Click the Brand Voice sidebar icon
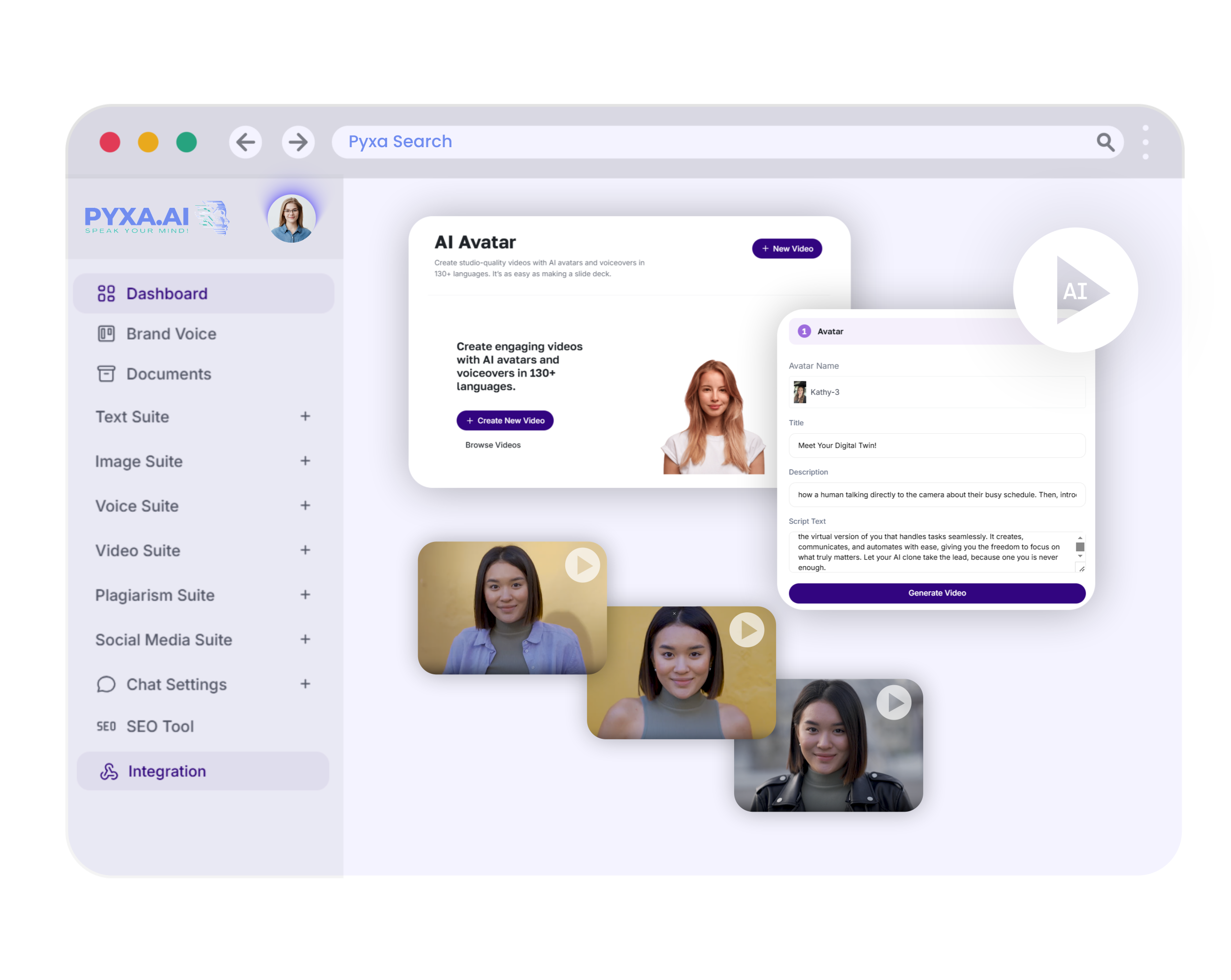The height and width of the screenshot is (980, 1231). point(107,334)
